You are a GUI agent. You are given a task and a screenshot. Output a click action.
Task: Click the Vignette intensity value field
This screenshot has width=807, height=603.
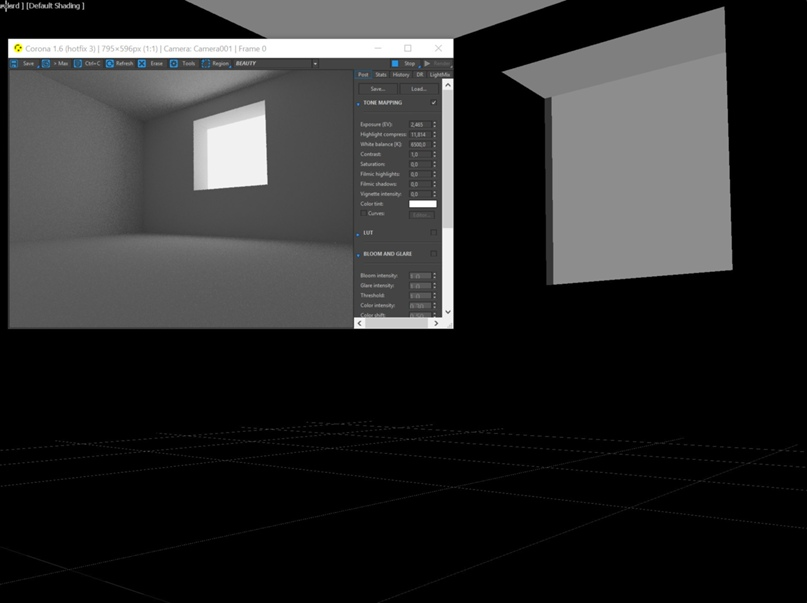pos(420,194)
